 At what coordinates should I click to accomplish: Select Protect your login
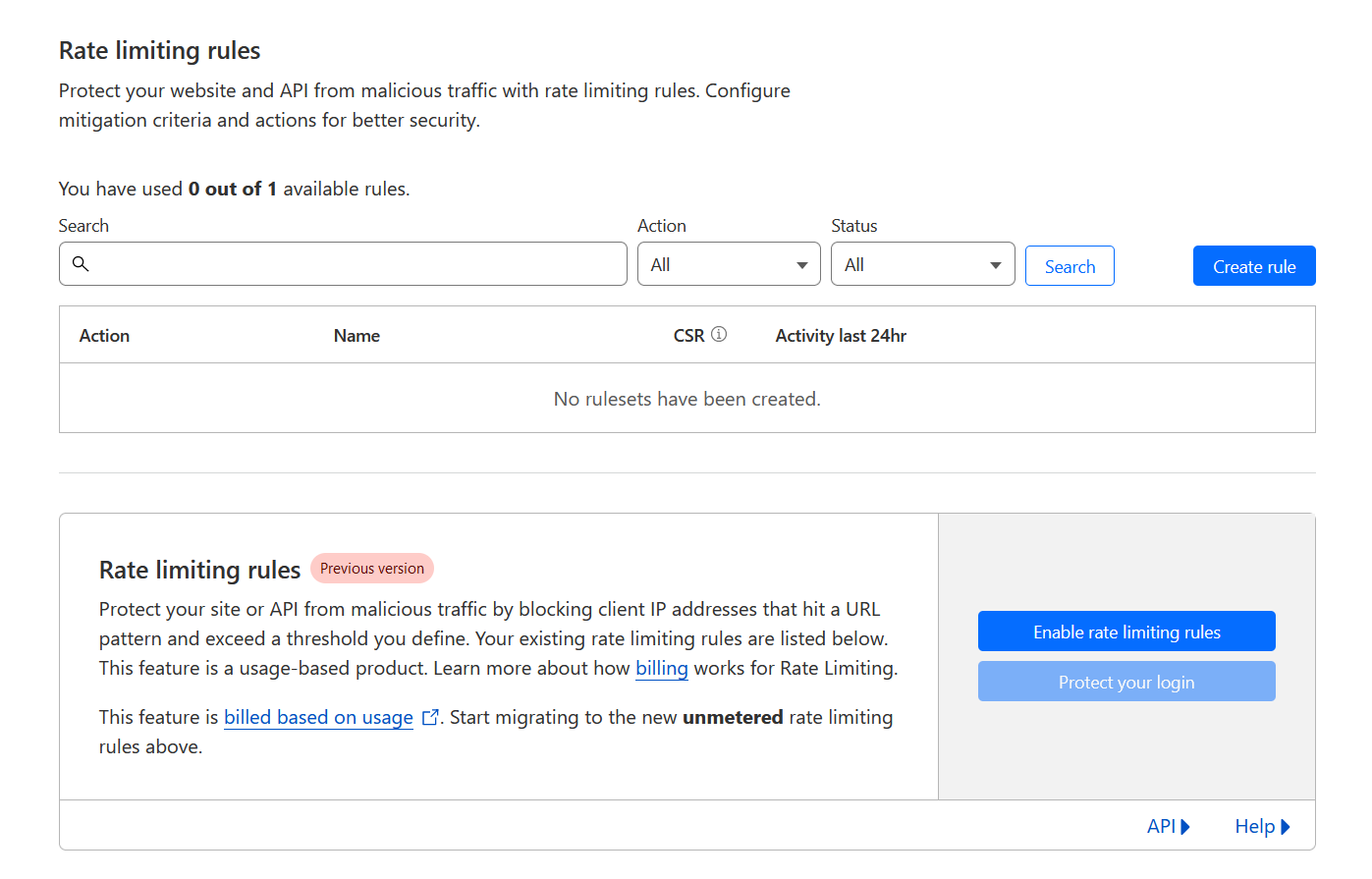pyautogui.click(x=1125, y=681)
